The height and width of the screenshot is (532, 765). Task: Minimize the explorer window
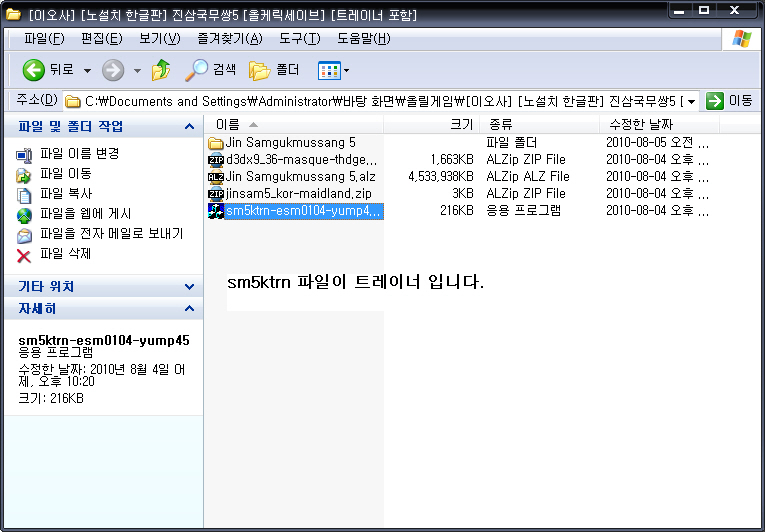[x=679, y=11]
